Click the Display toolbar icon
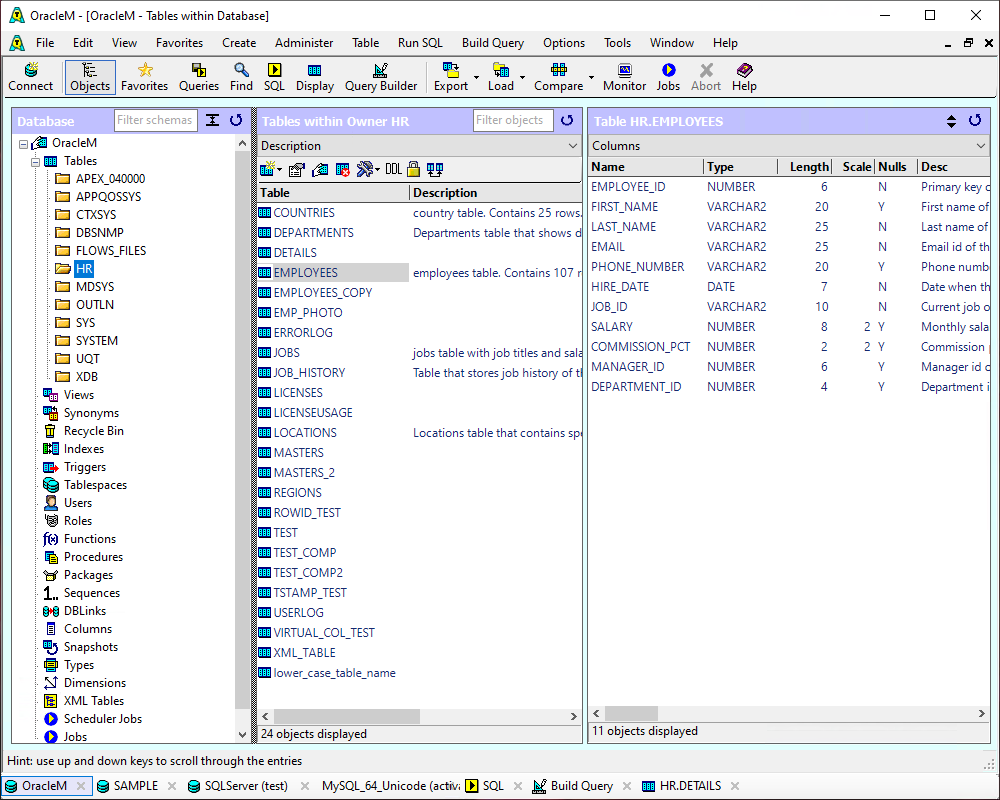This screenshot has width=1000, height=800. (x=315, y=77)
